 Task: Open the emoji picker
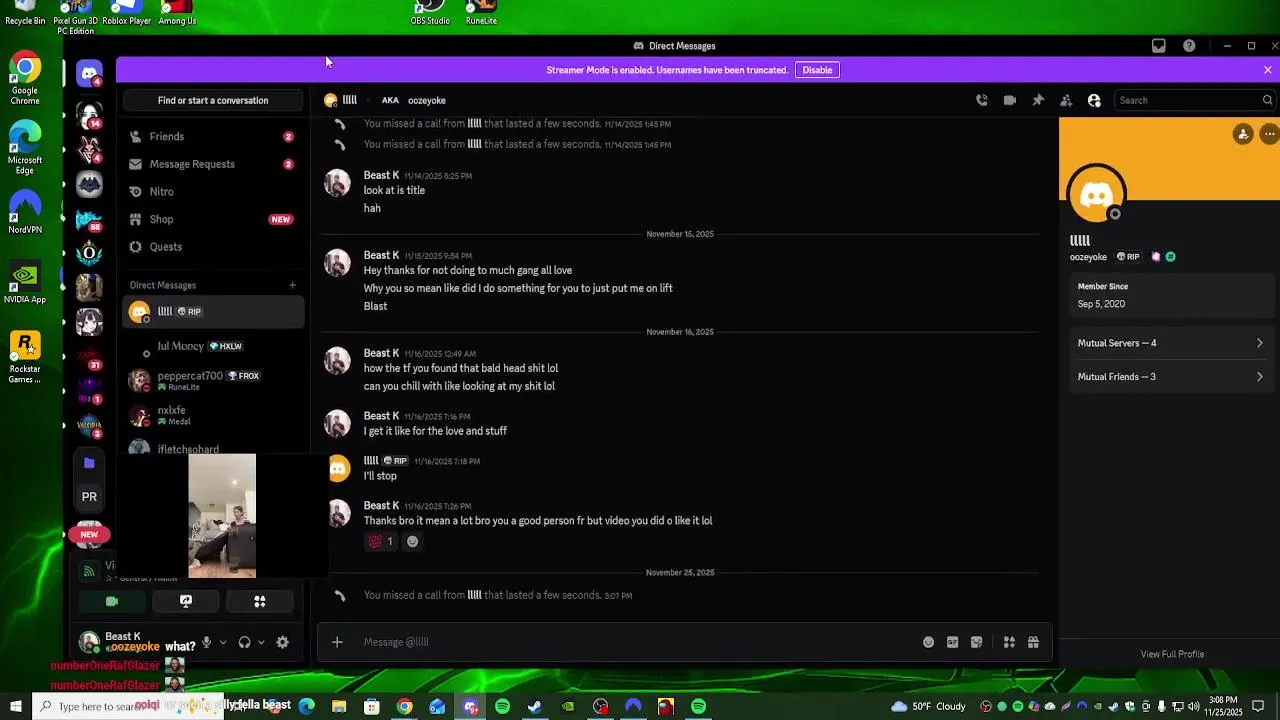tap(928, 642)
